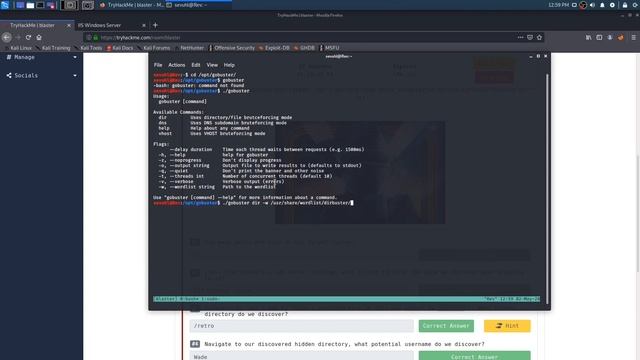Open the terminal View menu

point(212,65)
